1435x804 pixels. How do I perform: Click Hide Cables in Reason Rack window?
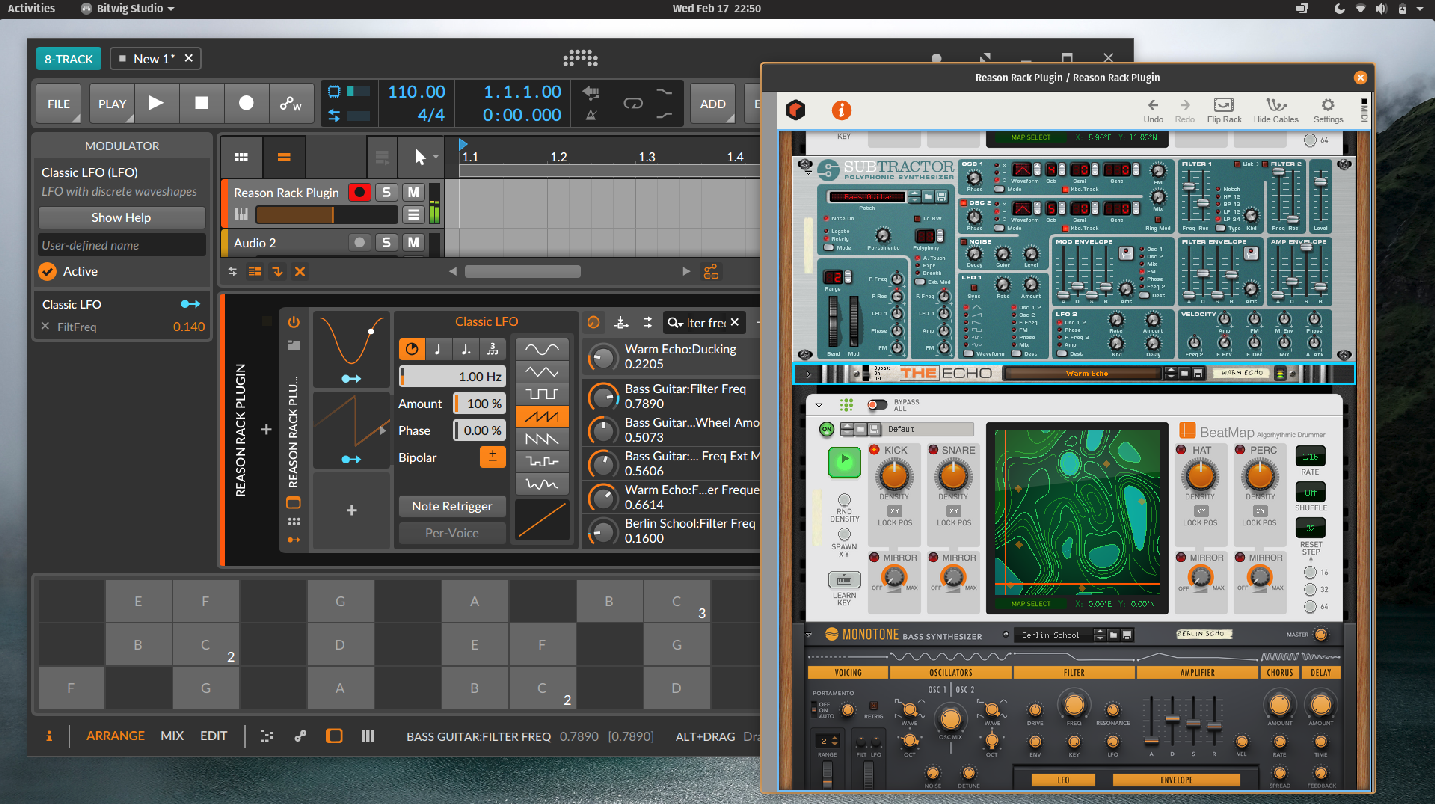1276,110
